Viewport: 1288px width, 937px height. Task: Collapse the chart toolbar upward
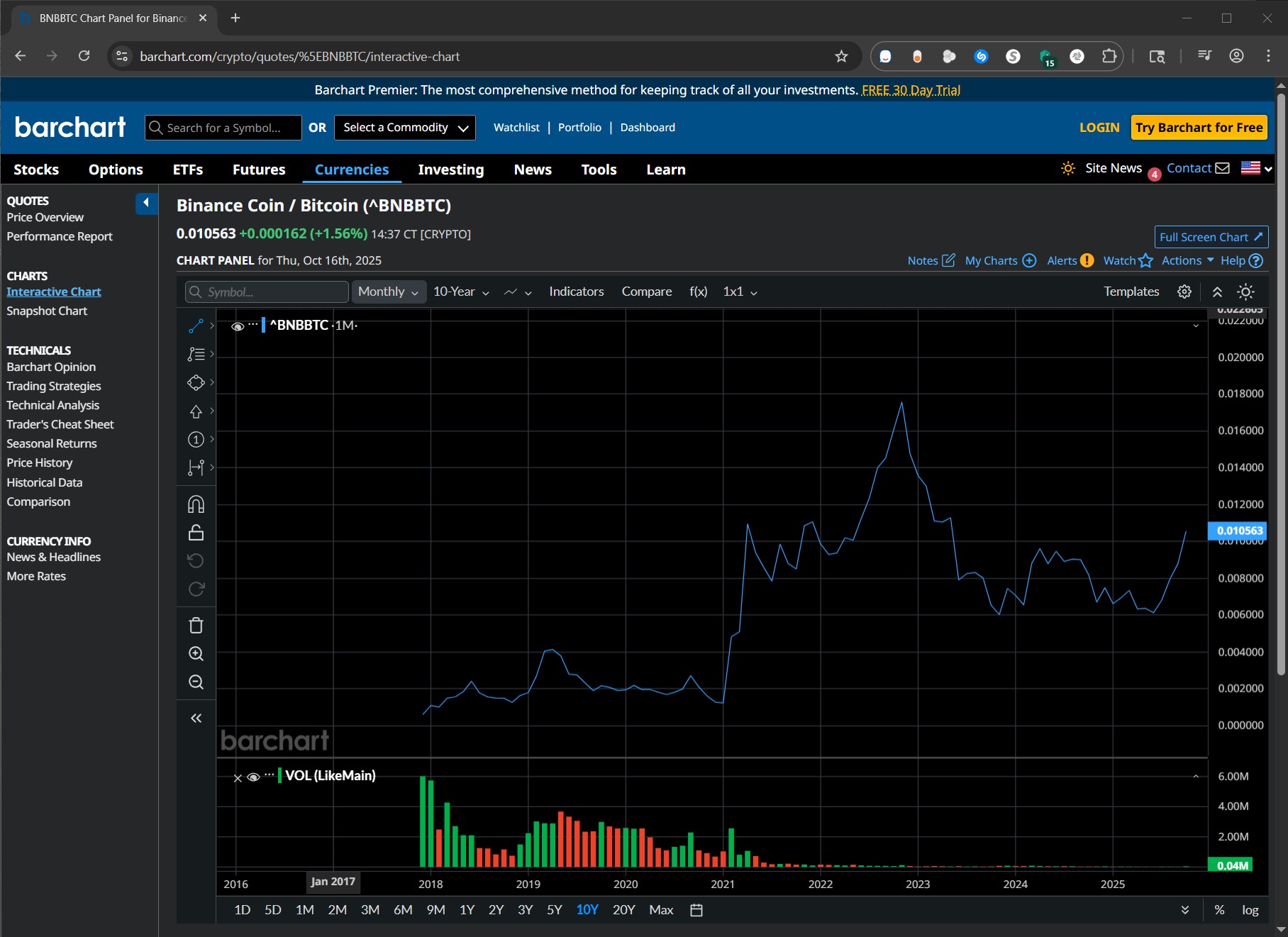point(1217,292)
